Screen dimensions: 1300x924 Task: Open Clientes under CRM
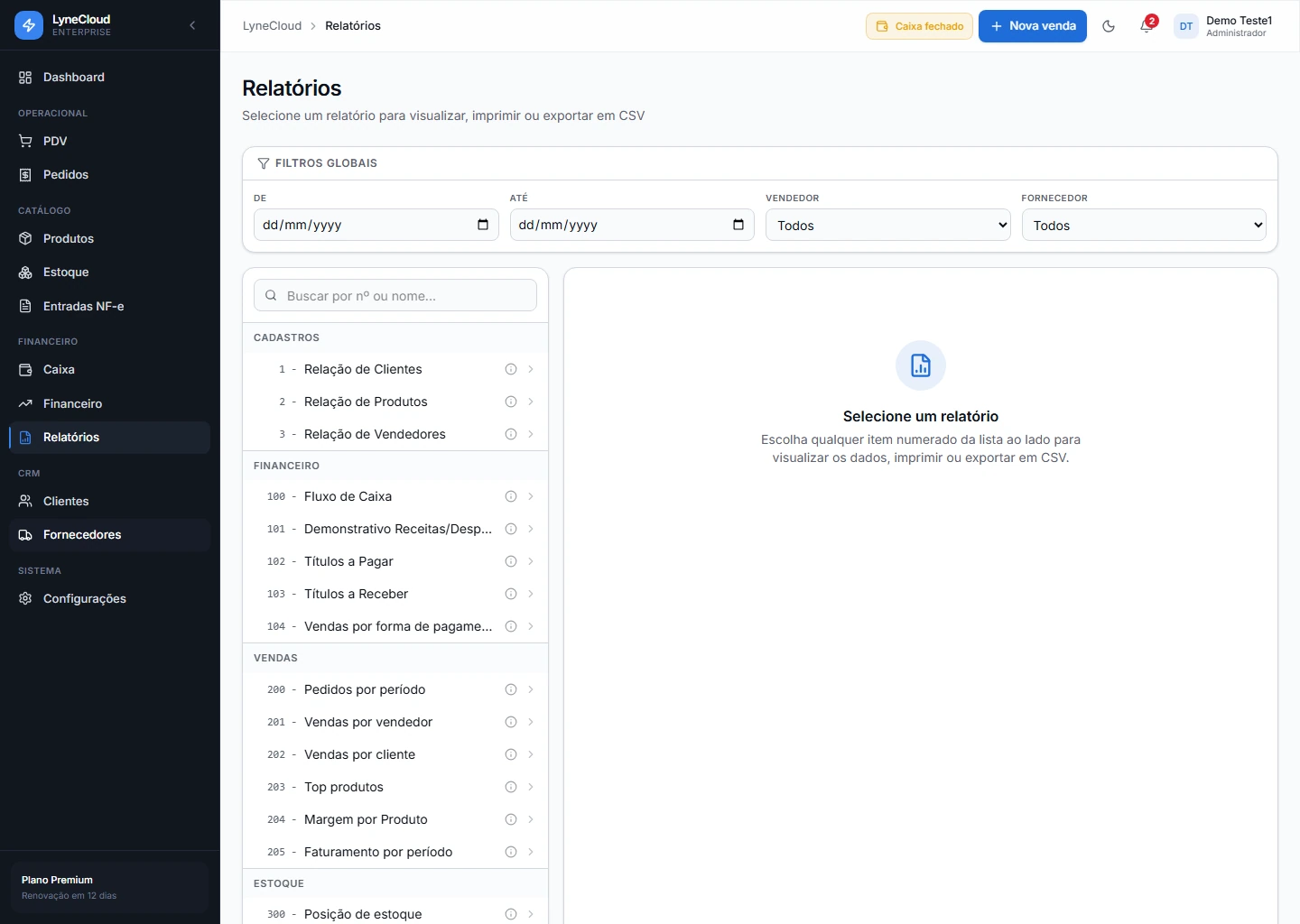(x=110, y=501)
